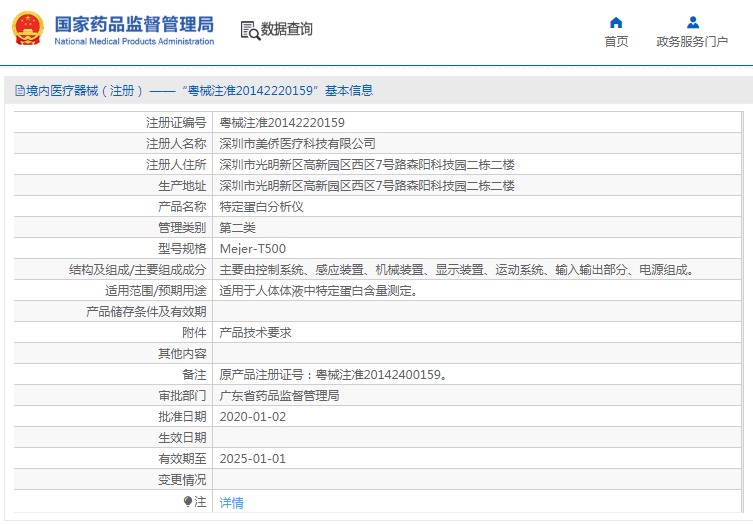Open the 详情 link
Screen dimensions: 753x524
[x=231, y=502]
